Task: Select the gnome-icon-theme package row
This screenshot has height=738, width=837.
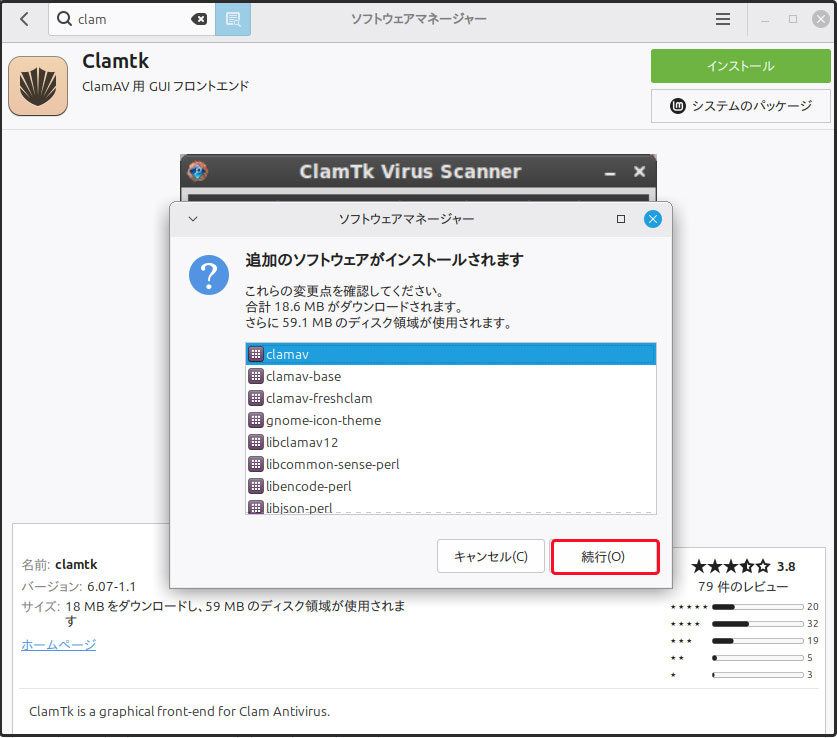Action: pos(451,420)
